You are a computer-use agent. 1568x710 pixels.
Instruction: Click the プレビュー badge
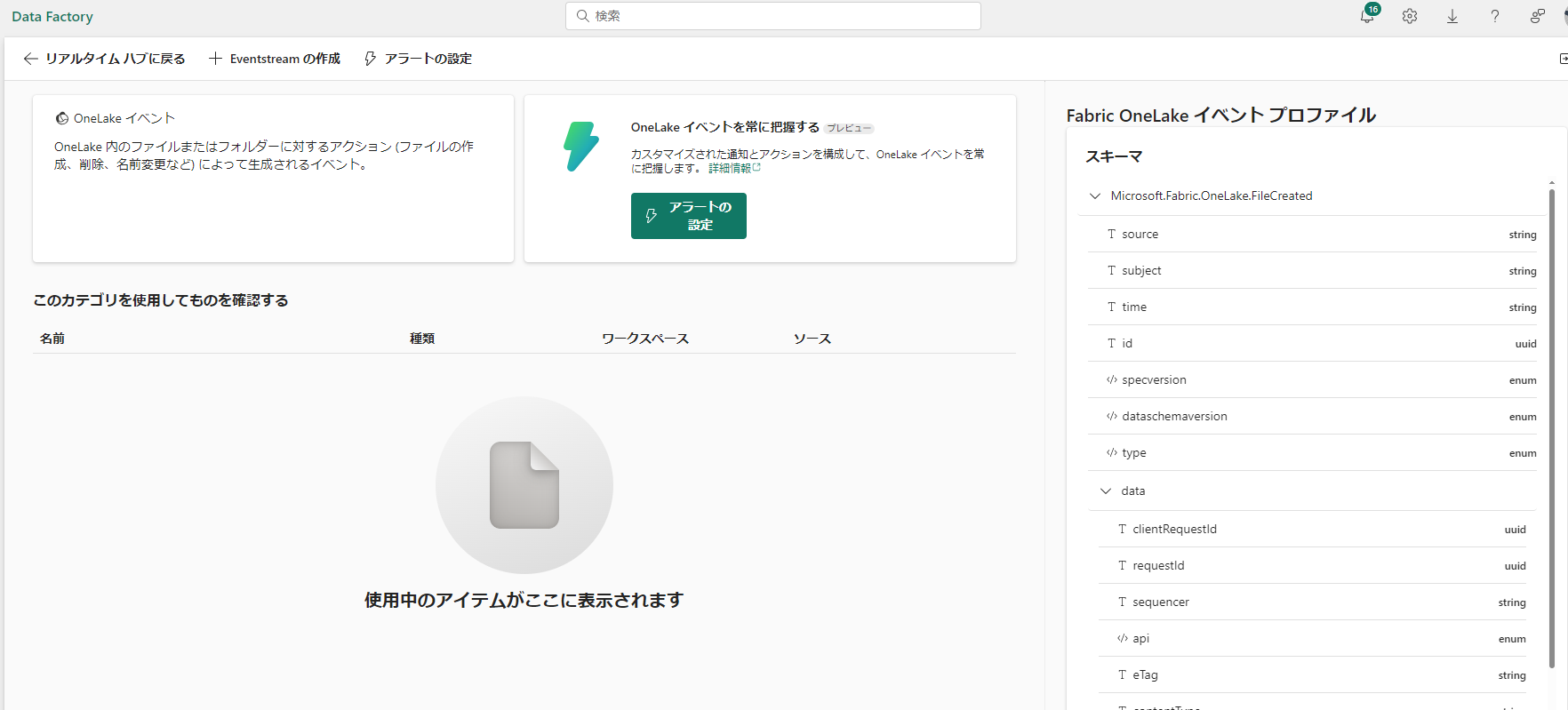coord(849,128)
